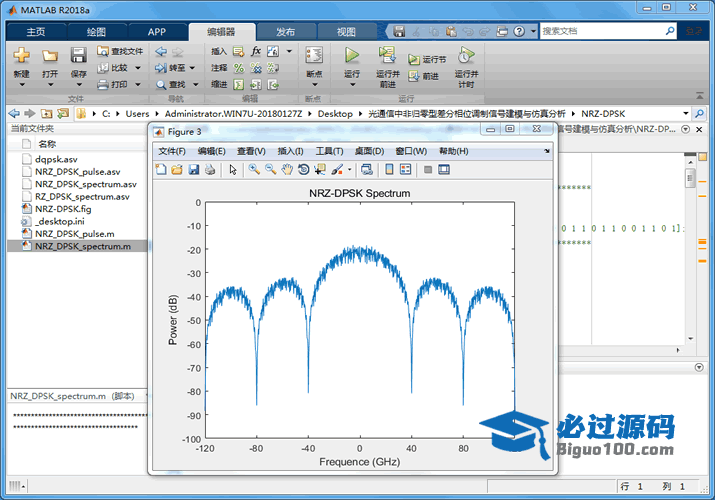Click Run and Time (运行并计时)
The width and height of the screenshot is (715, 500).
click(466, 67)
